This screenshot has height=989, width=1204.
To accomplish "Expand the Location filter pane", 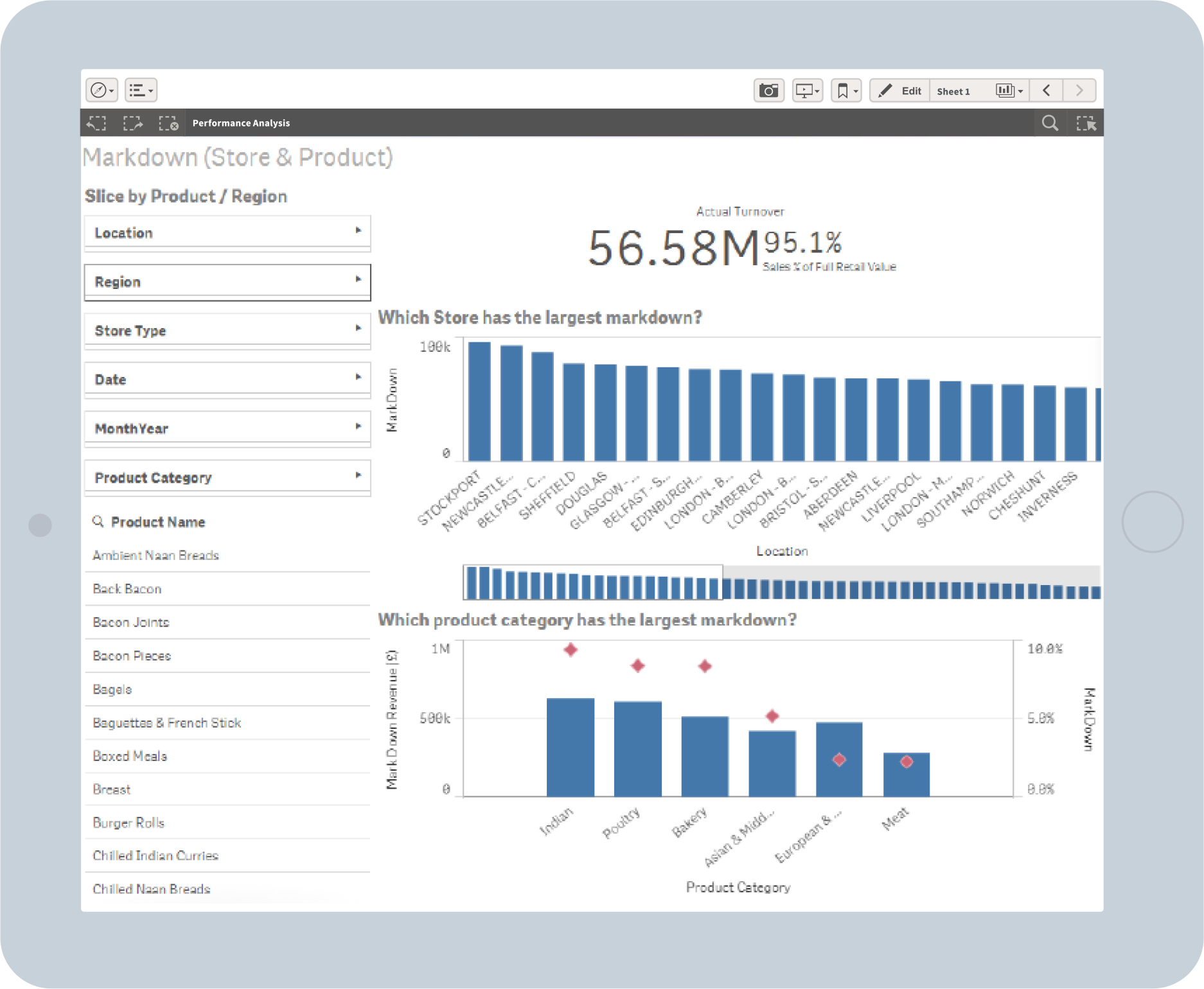I will tap(227, 233).
